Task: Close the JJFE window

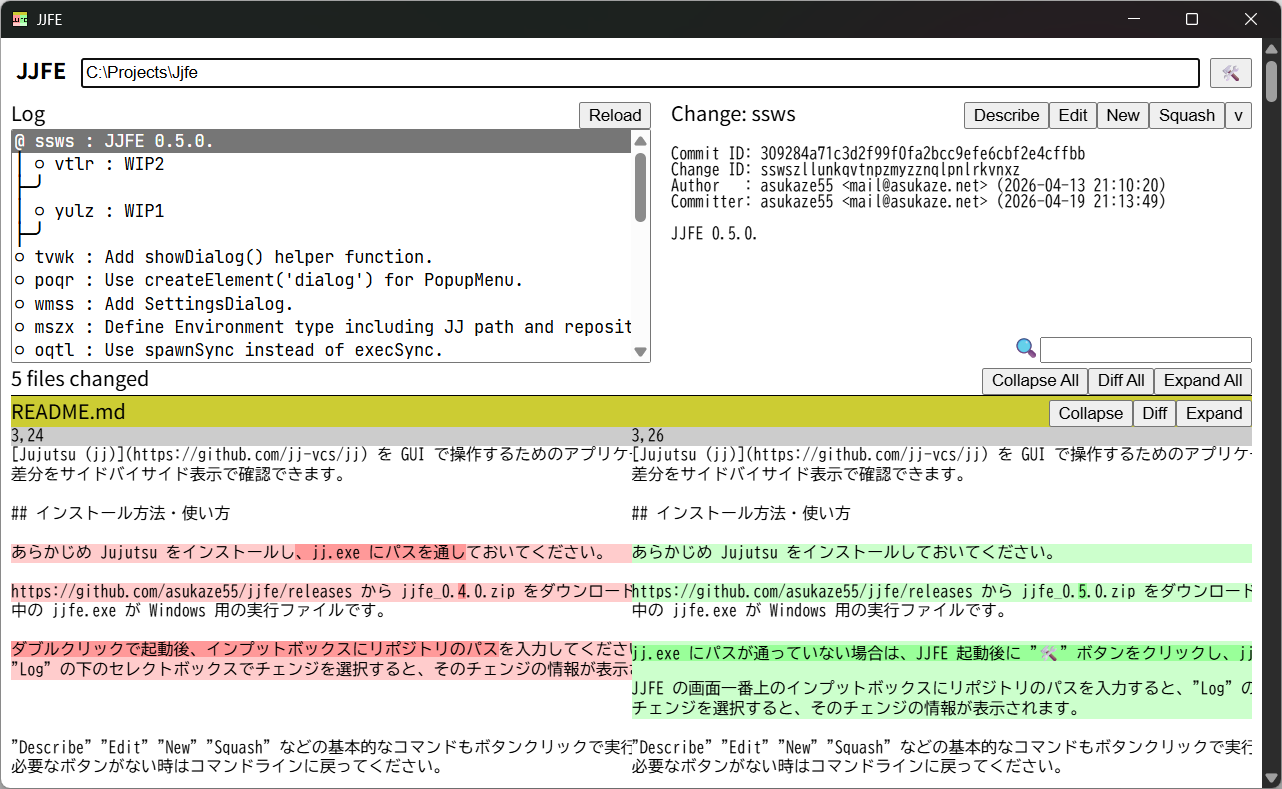Action: point(1251,19)
